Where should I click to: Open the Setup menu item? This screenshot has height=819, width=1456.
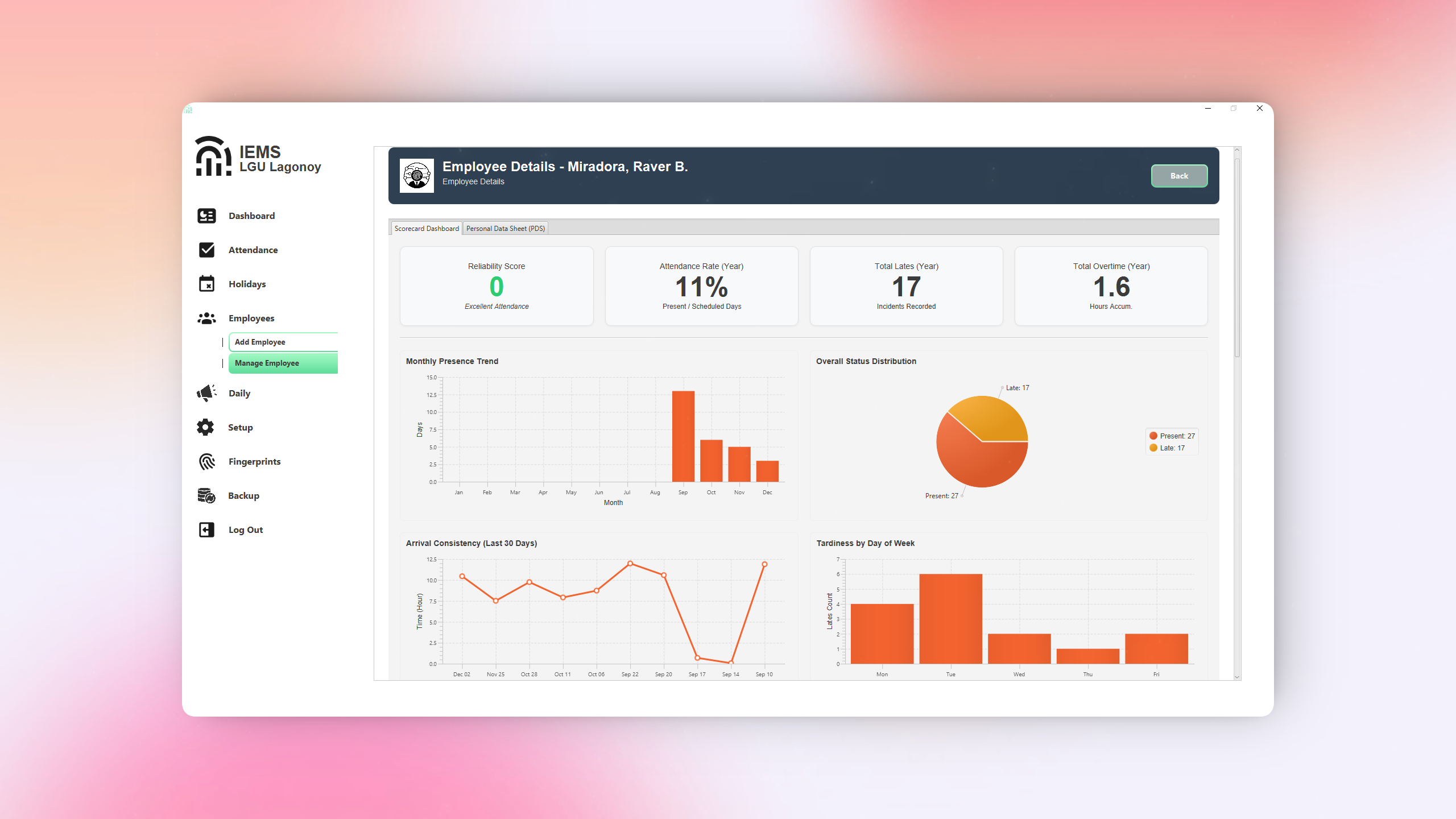click(240, 427)
